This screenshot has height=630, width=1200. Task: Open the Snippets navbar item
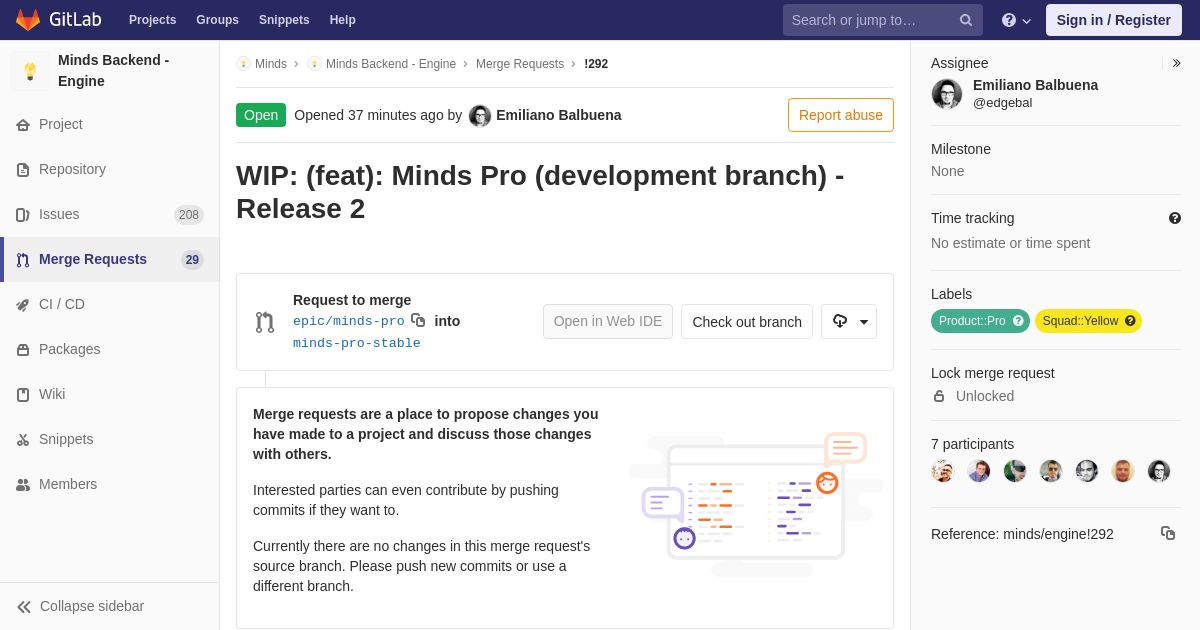[x=284, y=20]
